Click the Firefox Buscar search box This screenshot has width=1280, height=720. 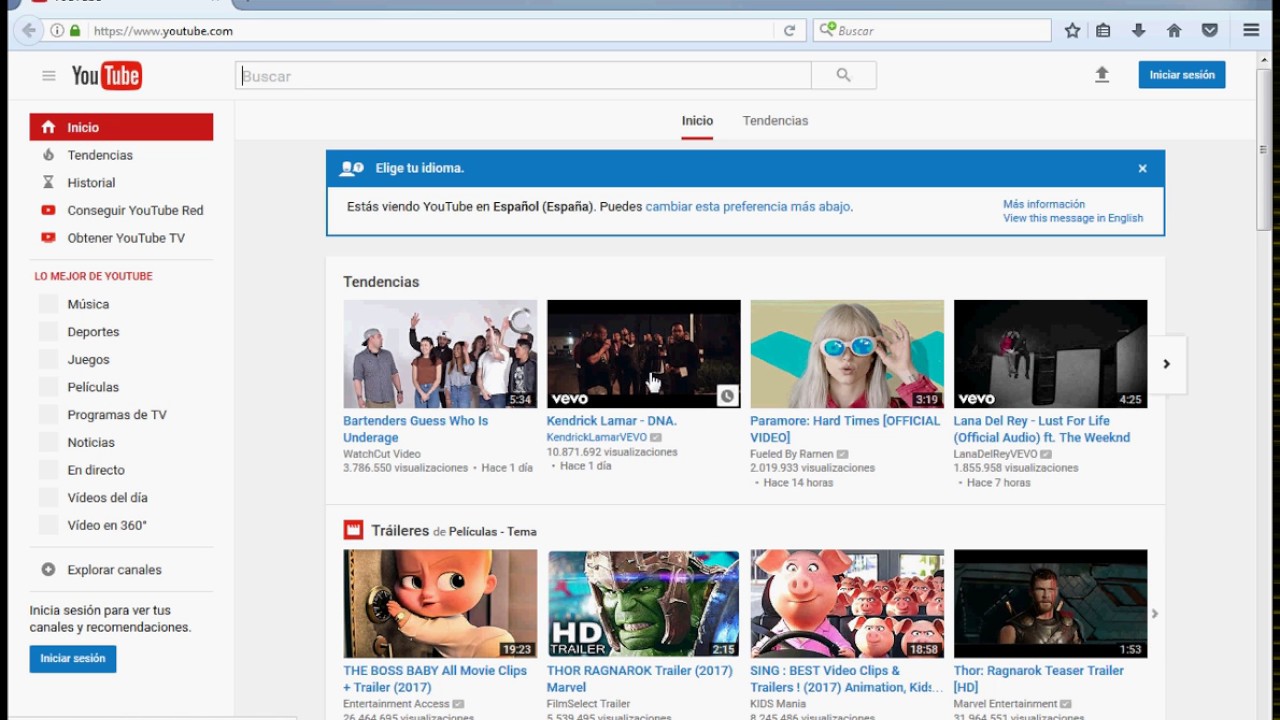932,31
